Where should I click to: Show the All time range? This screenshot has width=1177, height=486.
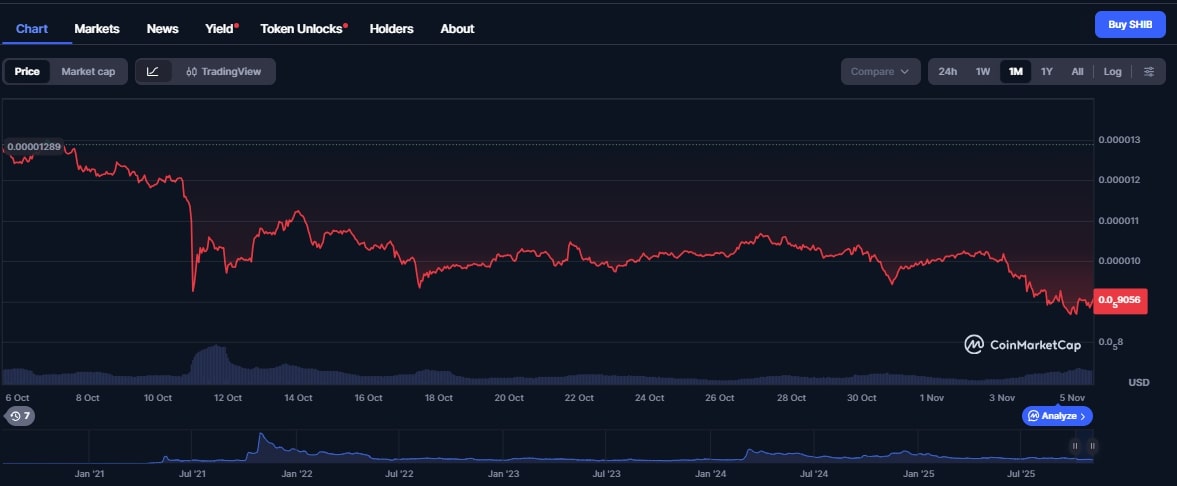point(1077,71)
